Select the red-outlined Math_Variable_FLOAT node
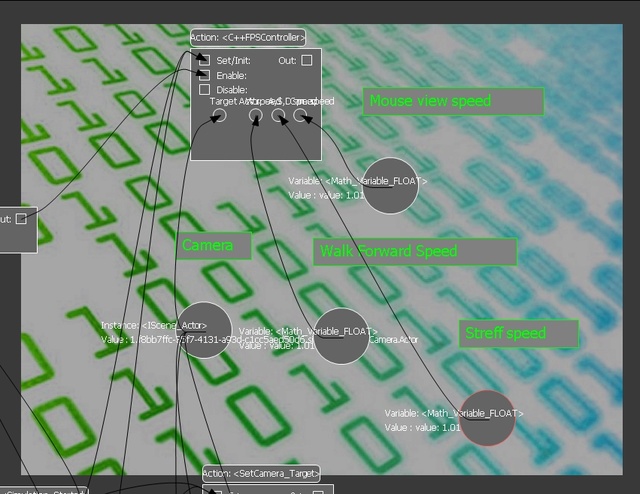The image size is (640, 494). (487, 418)
